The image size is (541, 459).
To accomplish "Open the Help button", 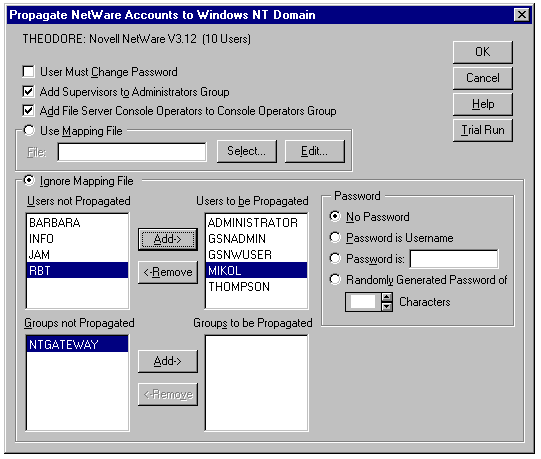I will [x=483, y=104].
